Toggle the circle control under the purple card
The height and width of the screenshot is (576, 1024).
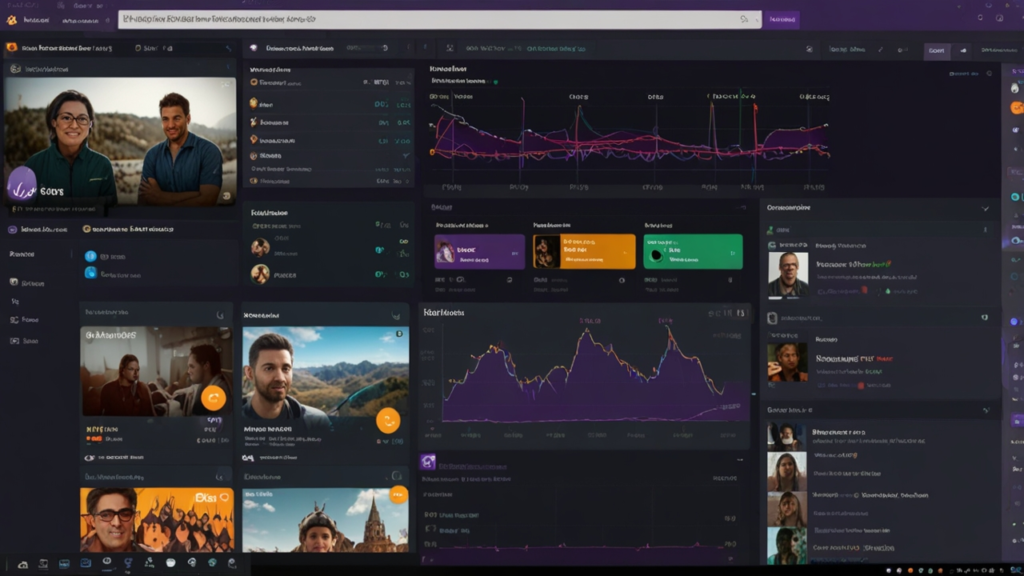pyautogui.click(x=509, y=280)
